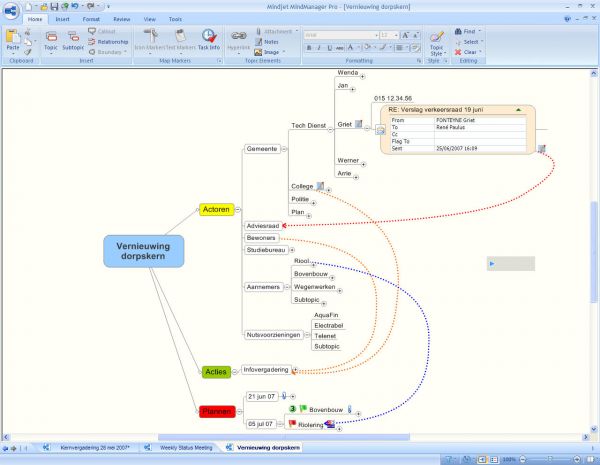600x465 pixels.
Task: Select the Electrabel subtopic
Action: coord(328,325)
